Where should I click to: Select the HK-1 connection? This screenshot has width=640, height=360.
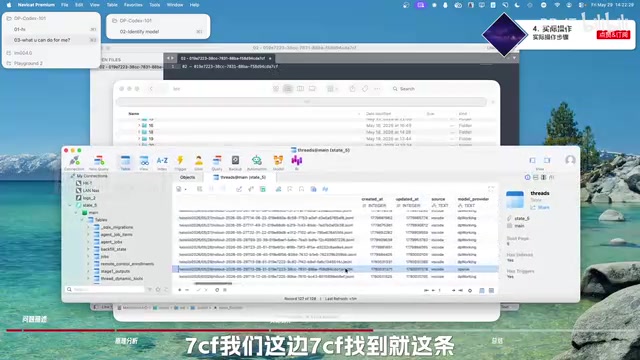84,183
